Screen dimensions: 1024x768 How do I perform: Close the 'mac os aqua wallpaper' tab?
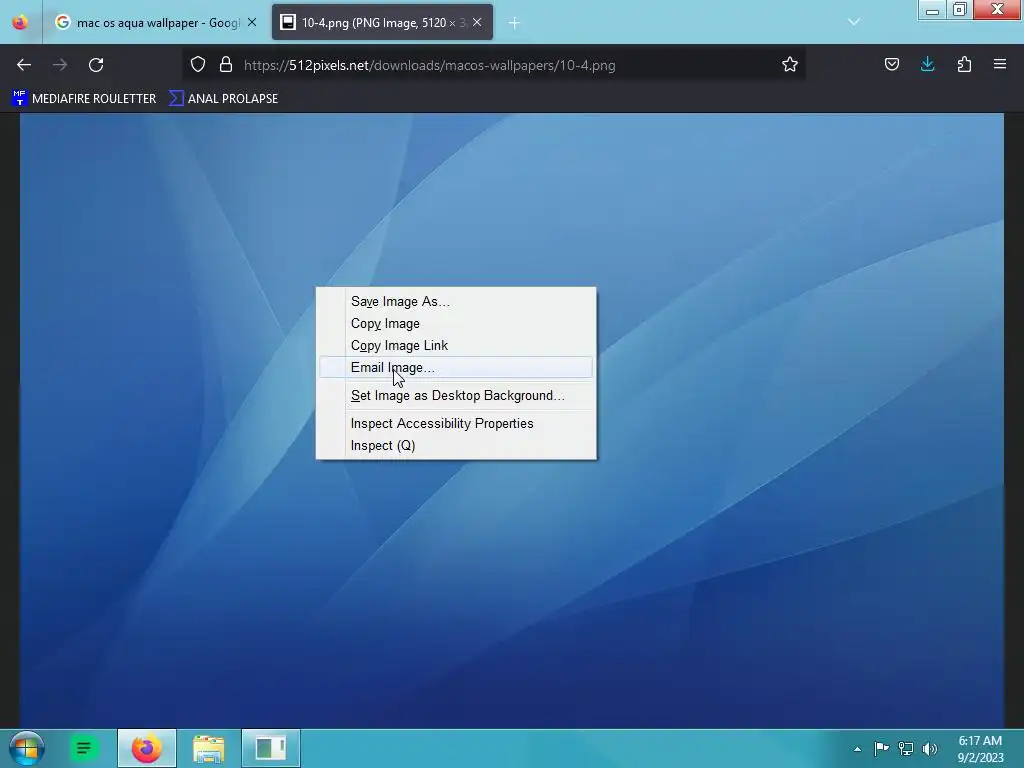point(252,22)
